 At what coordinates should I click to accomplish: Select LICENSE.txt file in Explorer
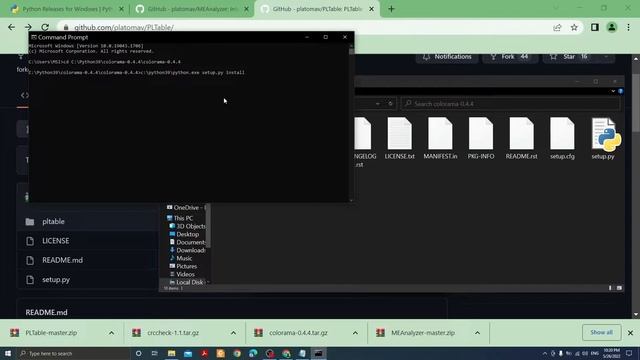[399, 138]
